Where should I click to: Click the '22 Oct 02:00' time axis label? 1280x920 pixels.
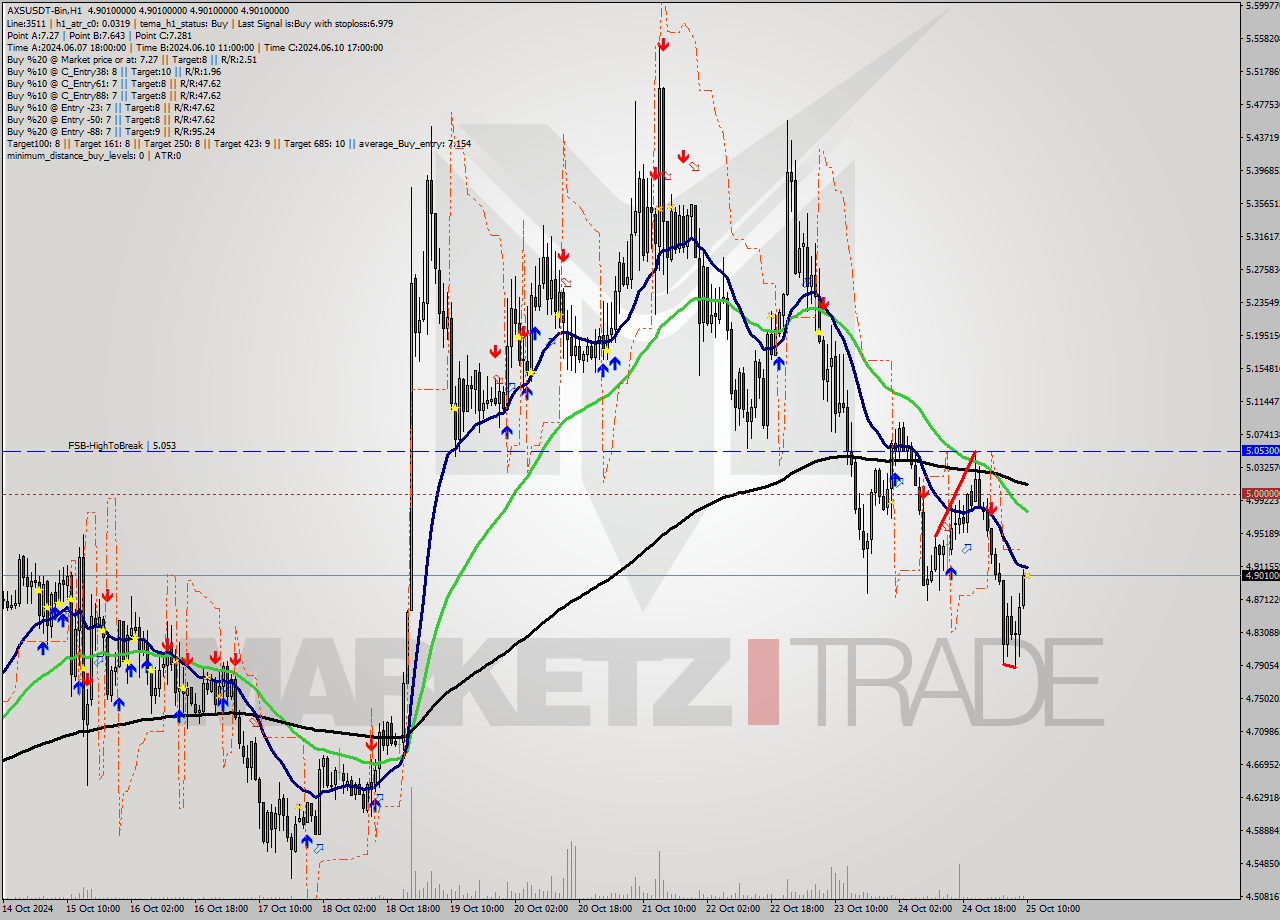[x=732, y=909]
